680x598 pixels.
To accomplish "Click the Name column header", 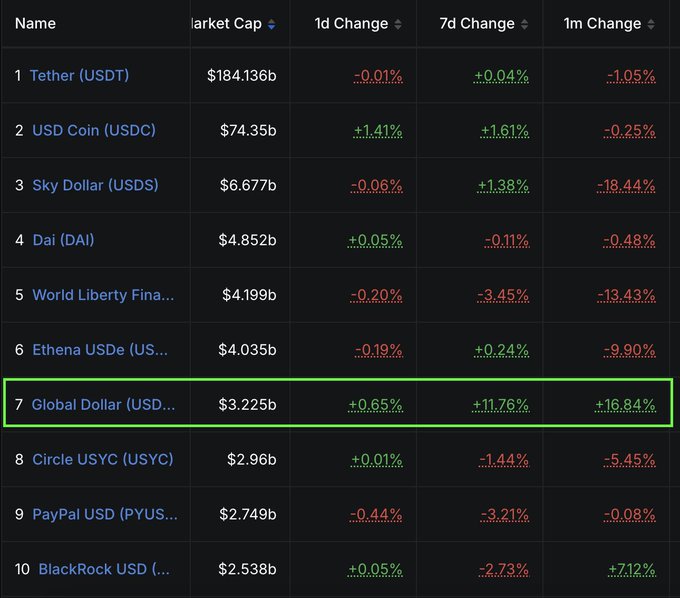I will 35,23.
